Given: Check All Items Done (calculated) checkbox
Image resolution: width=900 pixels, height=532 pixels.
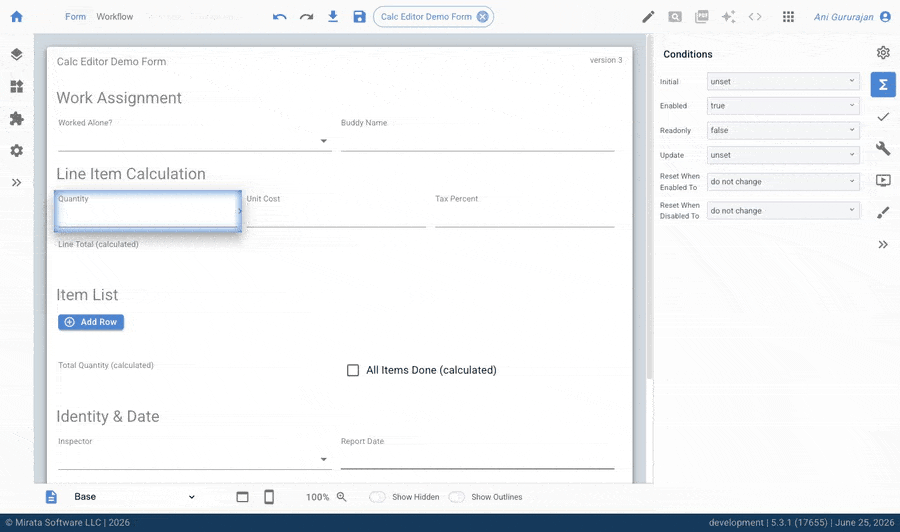Looking at the screenshot, I should 353,370.
